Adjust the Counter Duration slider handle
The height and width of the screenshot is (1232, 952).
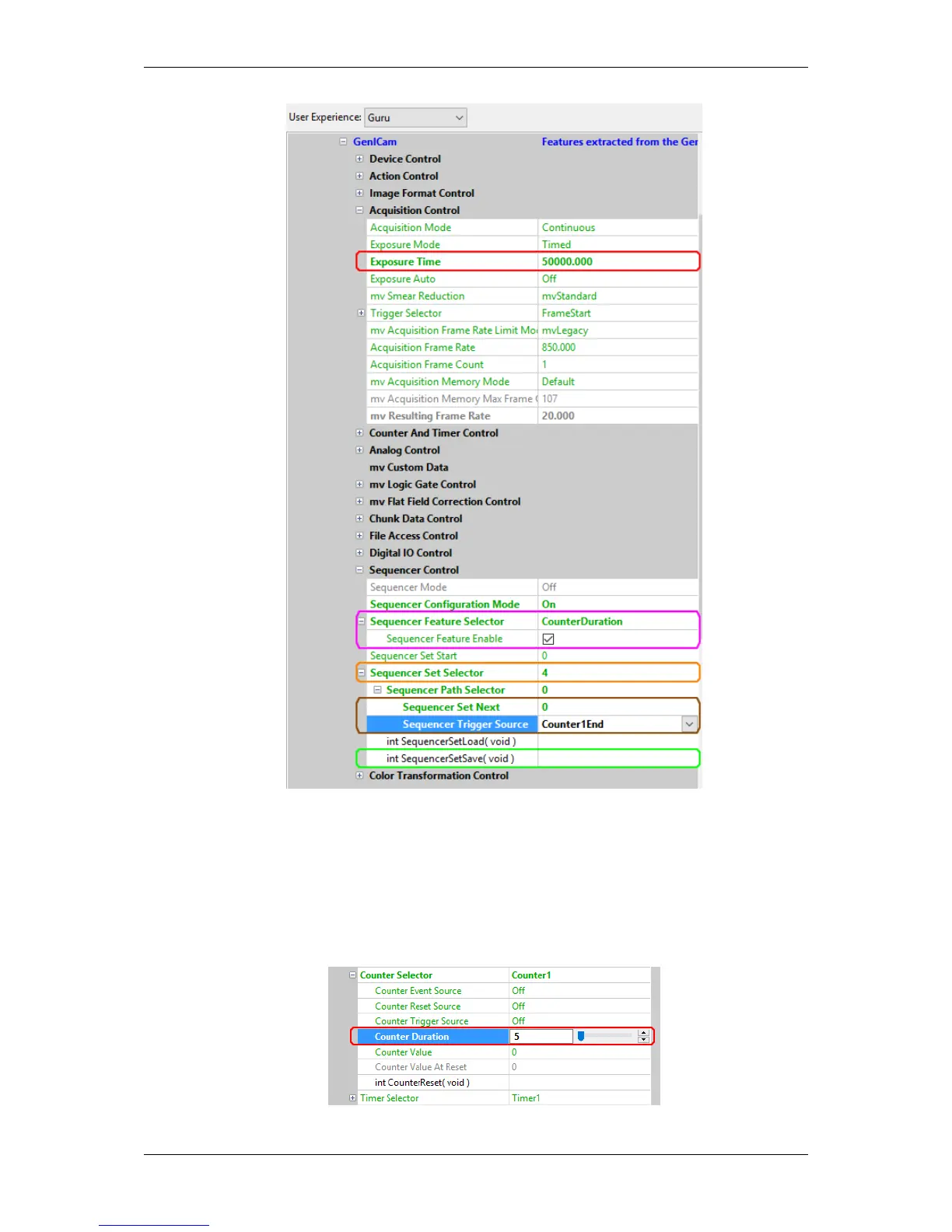tap(581, 1036)
